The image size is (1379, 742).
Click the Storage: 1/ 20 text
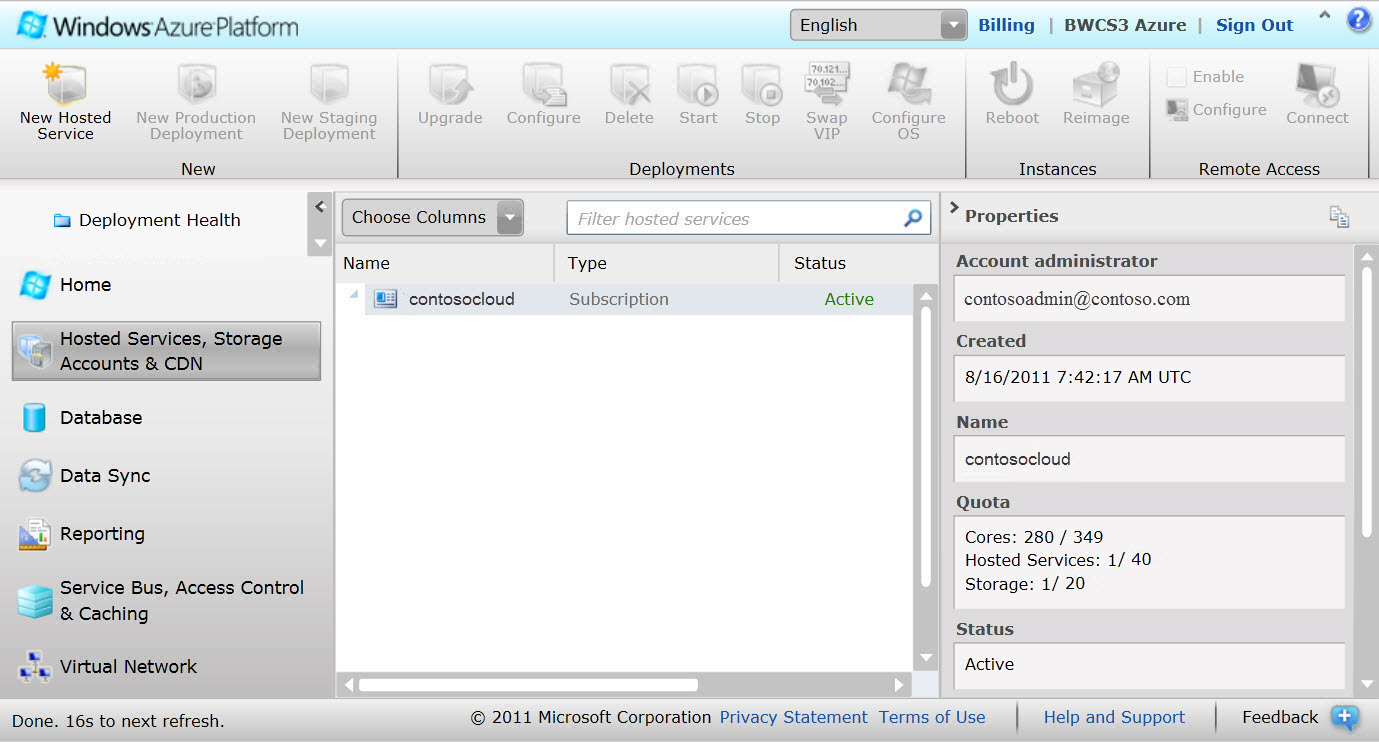click(x=1025, y=584)
